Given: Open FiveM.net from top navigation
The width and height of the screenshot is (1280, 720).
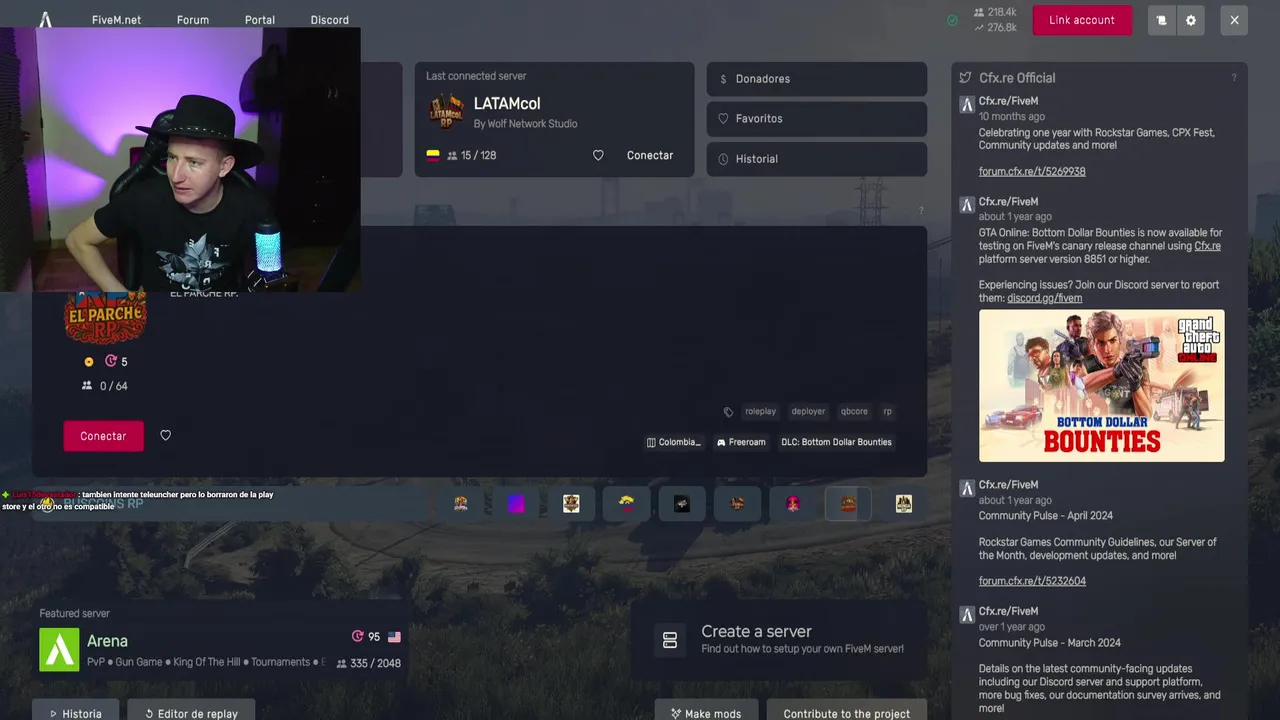Looking at the screenshot, I should 116,20.
